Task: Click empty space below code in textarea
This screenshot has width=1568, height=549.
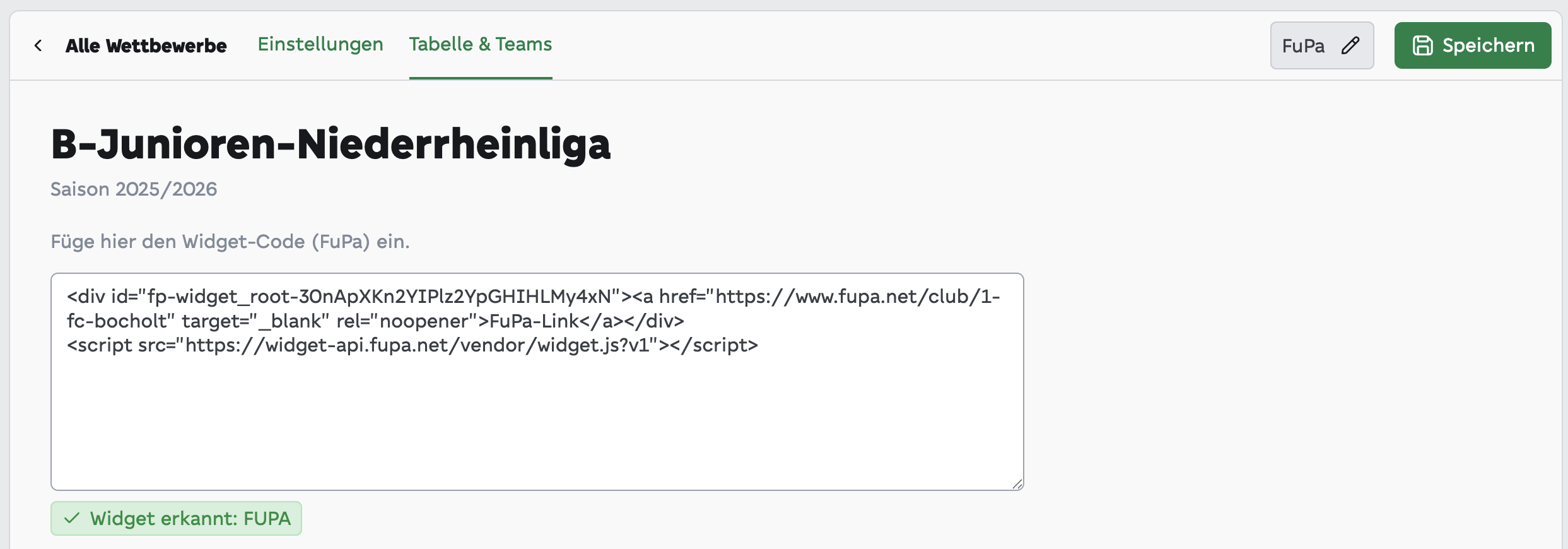Action: click(x=537, y=423)
